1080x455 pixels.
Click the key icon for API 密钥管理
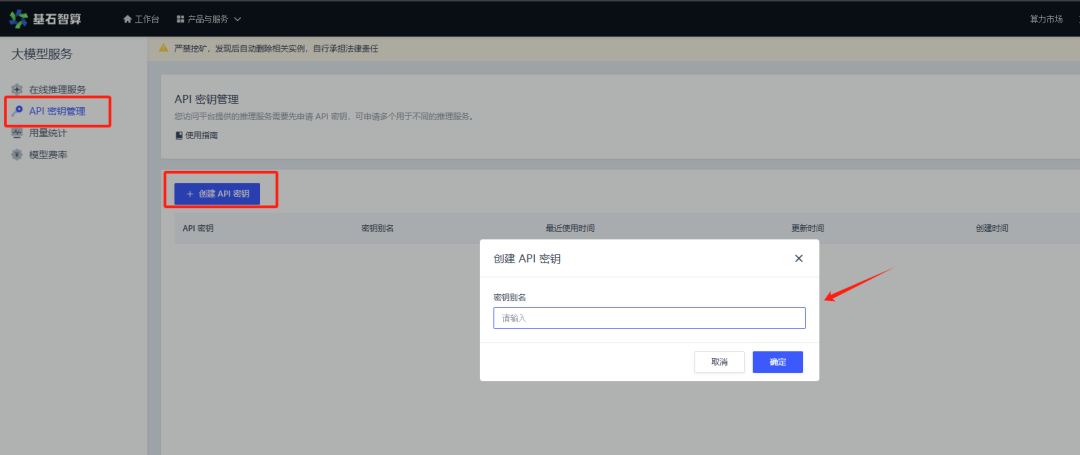tap(16, 111)
